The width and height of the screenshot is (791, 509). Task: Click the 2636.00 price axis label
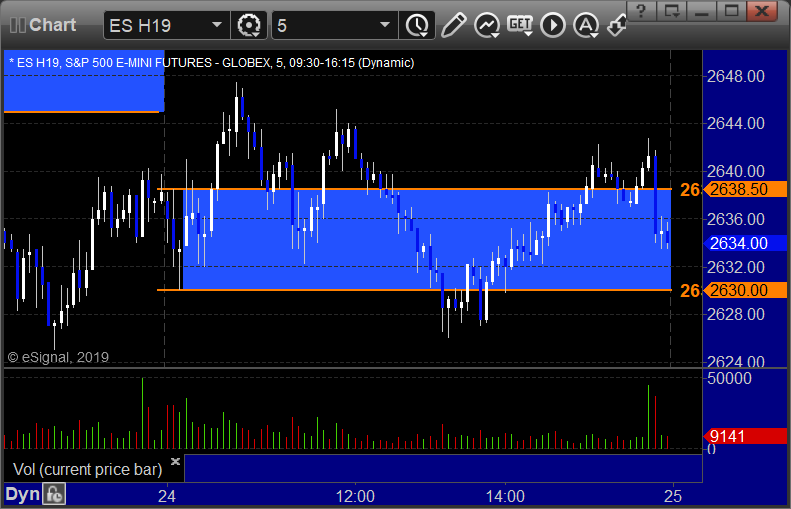click(736, 219)
